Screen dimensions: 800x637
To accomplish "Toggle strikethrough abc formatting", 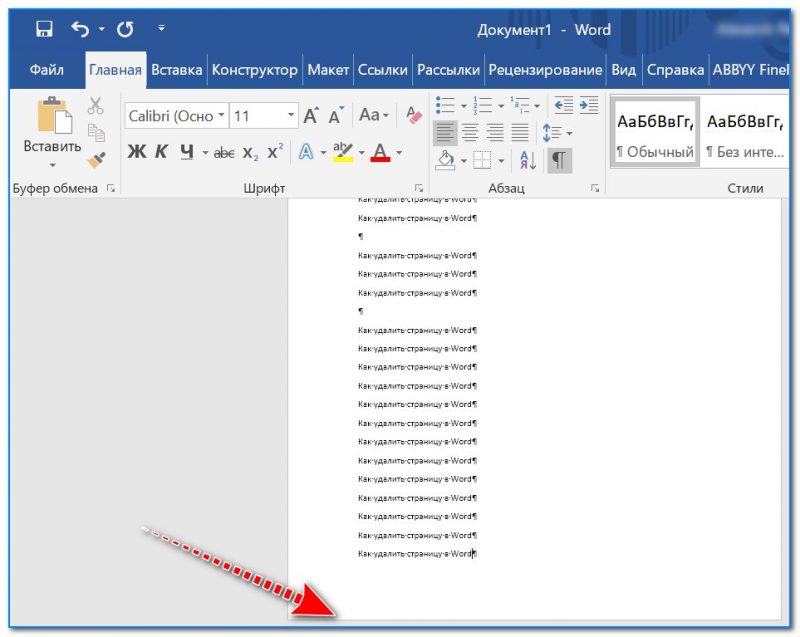I will tap(224, 152).
